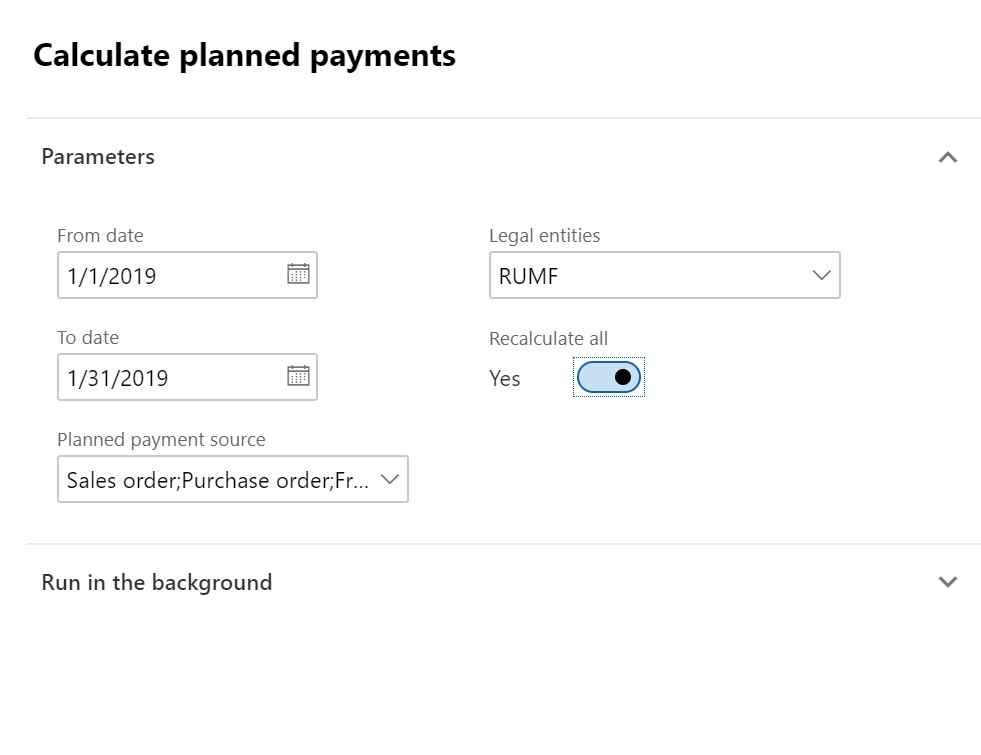Expand Planned payment source dropdown arrow
The width and height of the screenshot is (981, 755).
[390, 479]
